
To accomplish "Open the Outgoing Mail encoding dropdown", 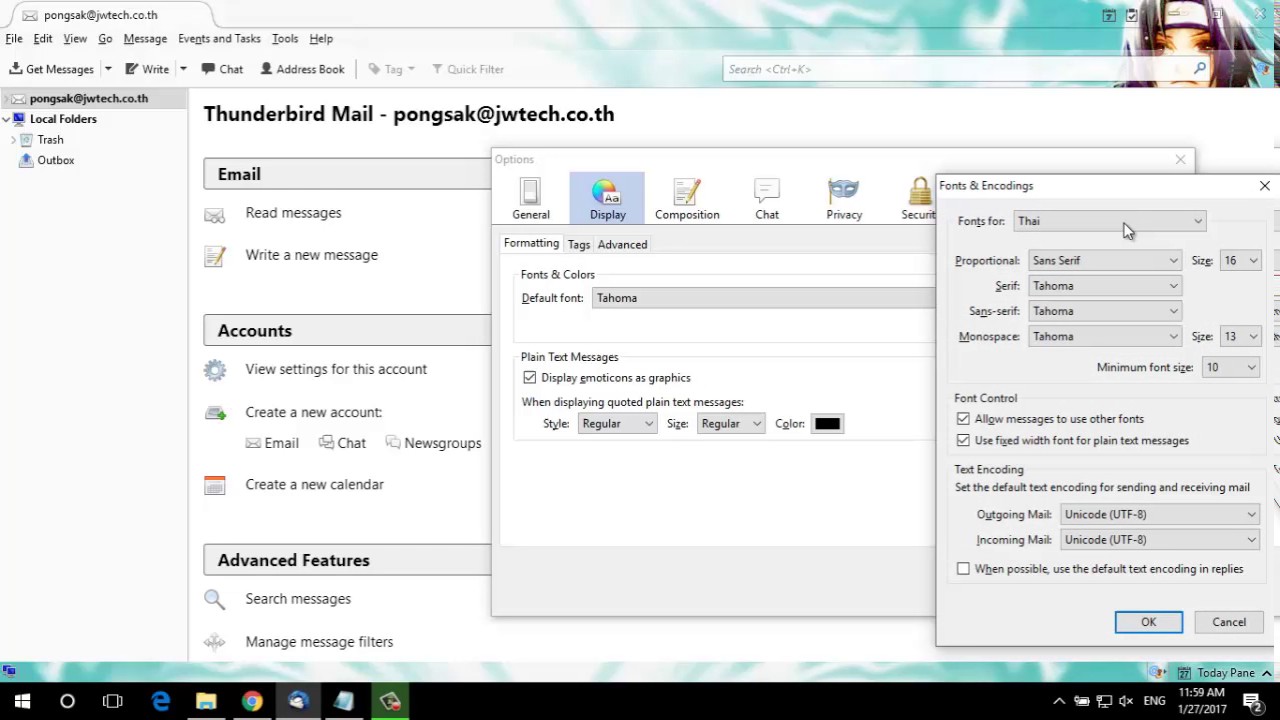I will (x=1160, y=514).
